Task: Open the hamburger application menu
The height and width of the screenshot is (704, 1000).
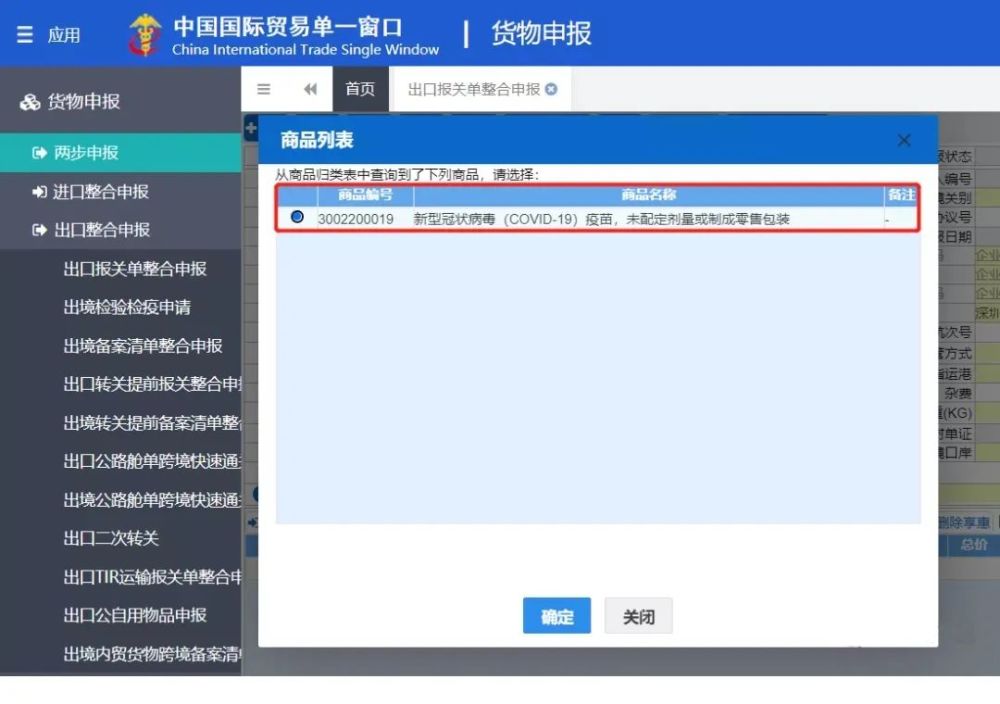Action: point(25,34)
